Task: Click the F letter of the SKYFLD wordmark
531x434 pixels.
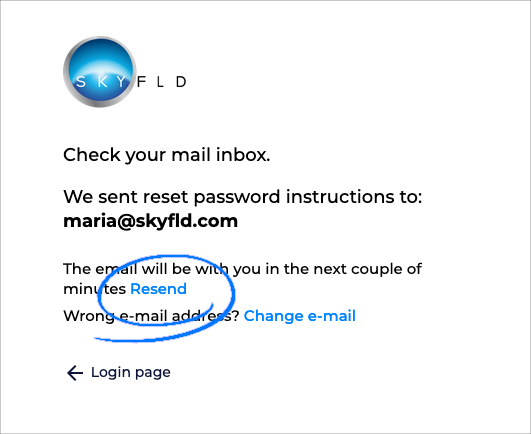Action: pos(141,82)
